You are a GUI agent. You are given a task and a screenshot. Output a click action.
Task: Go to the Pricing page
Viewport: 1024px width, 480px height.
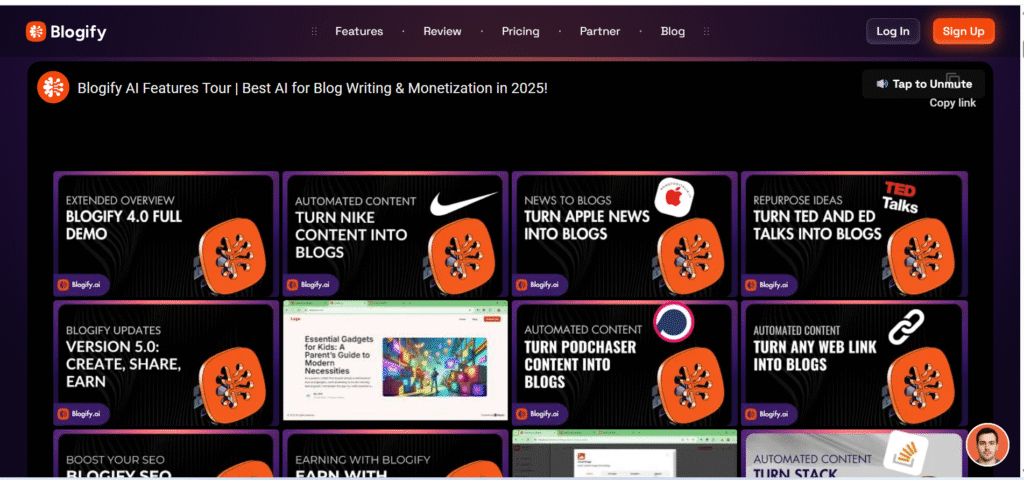click(520, 31)
